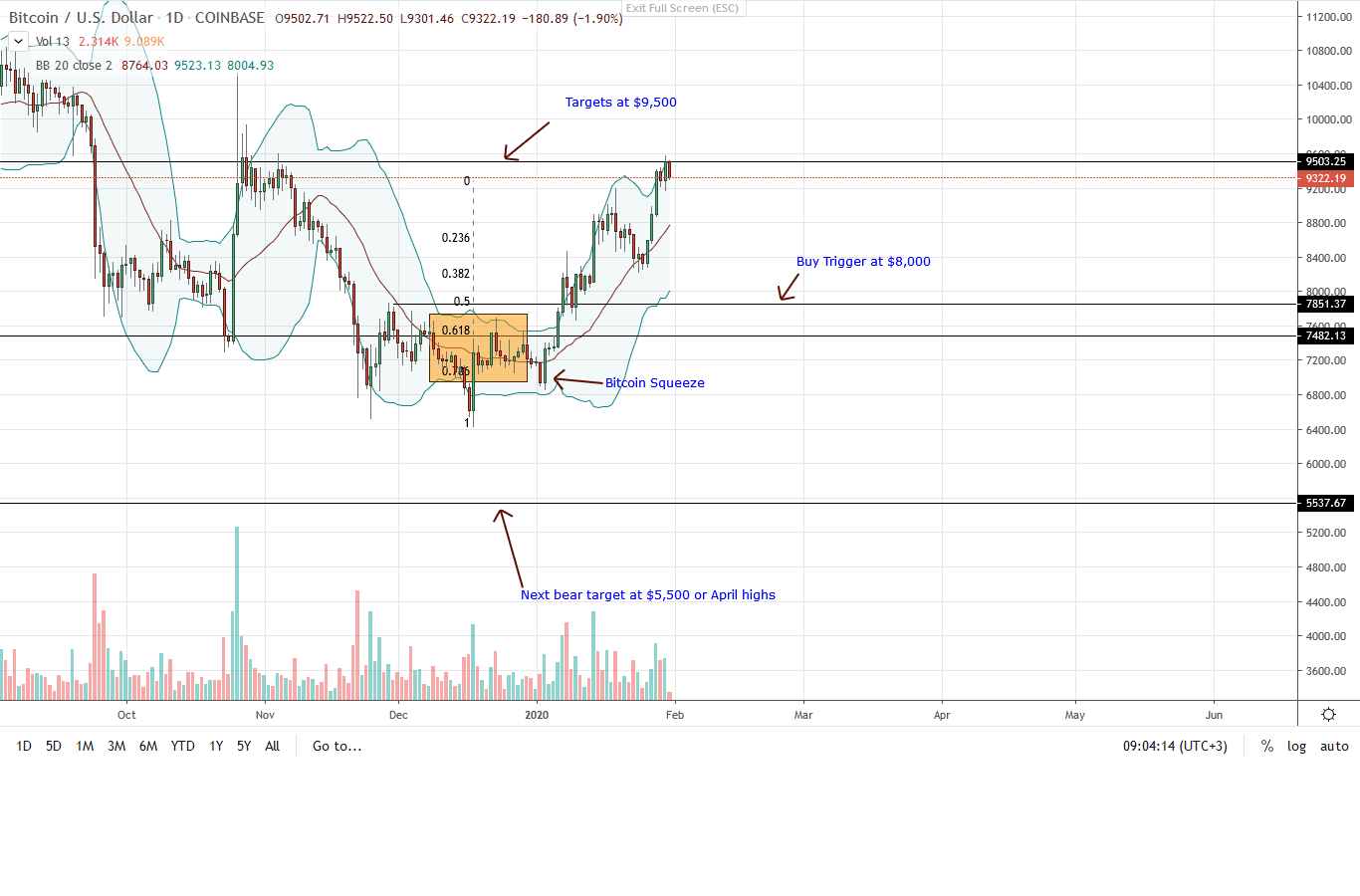1360x896 pixels.
Task: Open chart settings gear icon
Action: [x=1328, y=715]
